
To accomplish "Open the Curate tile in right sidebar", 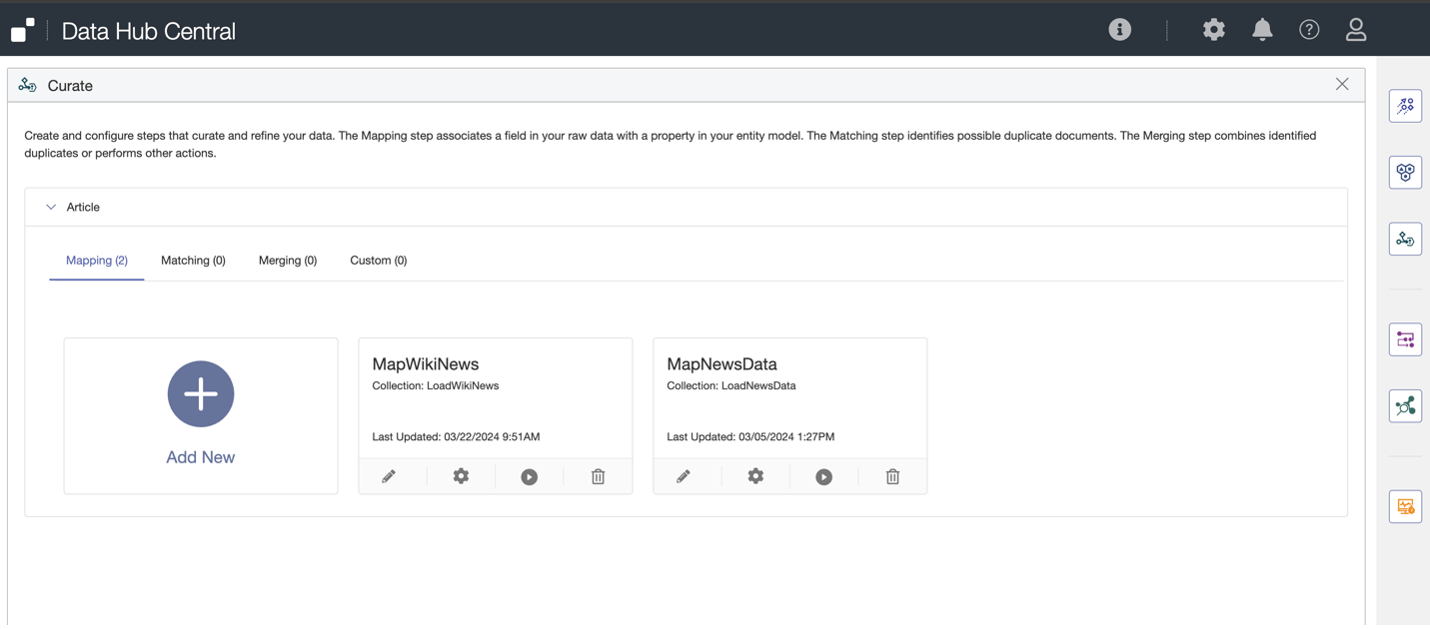I will (1405, 239).
